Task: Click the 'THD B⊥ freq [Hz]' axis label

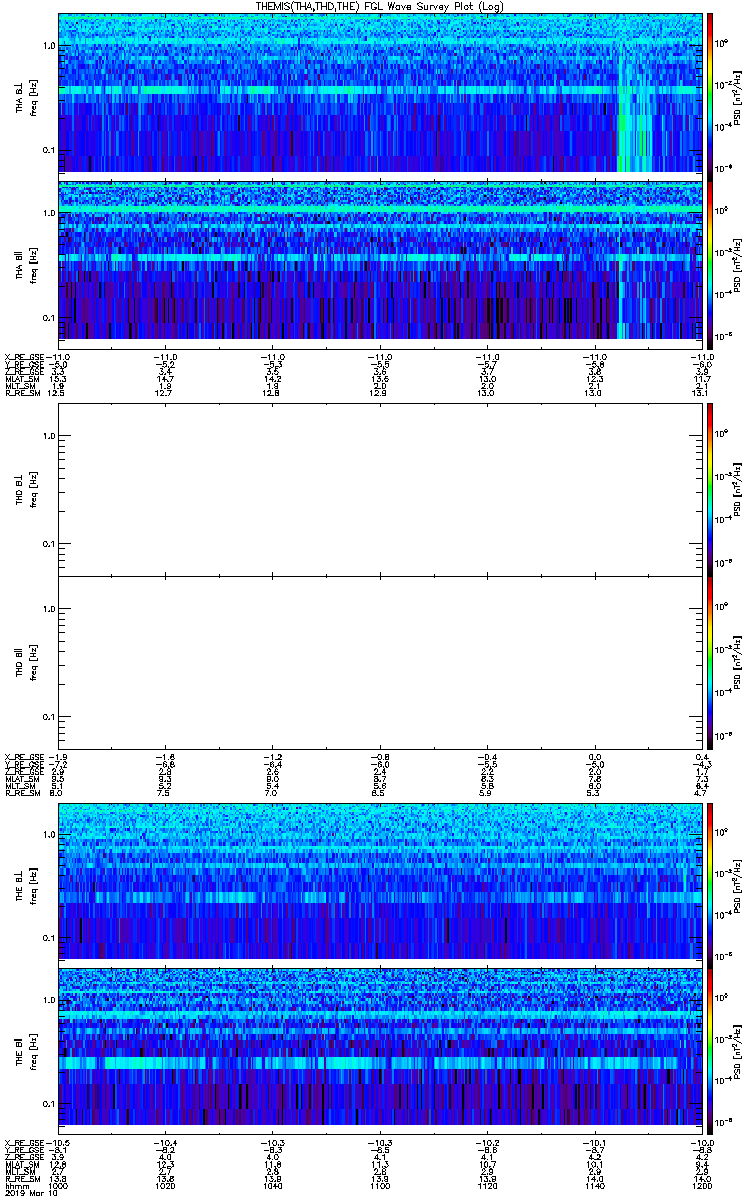Action: [25, 488]
